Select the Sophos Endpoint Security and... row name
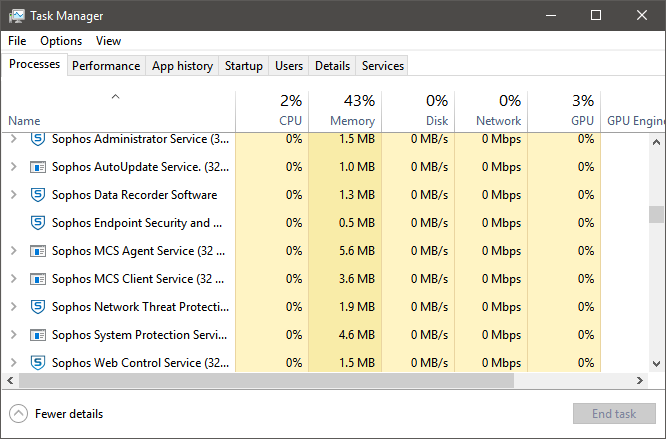Screen dimensions: 666x439 click(x=137, y=223)
